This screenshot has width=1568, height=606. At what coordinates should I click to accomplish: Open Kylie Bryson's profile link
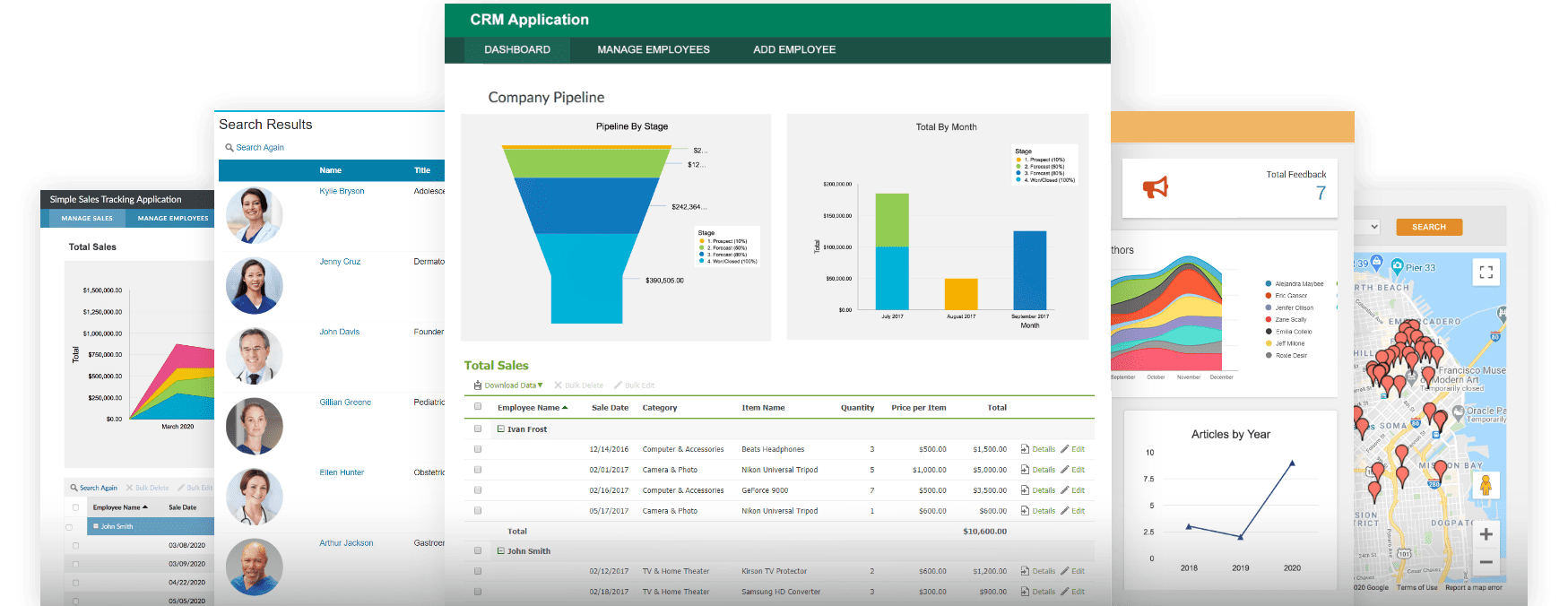click(342, 191)
